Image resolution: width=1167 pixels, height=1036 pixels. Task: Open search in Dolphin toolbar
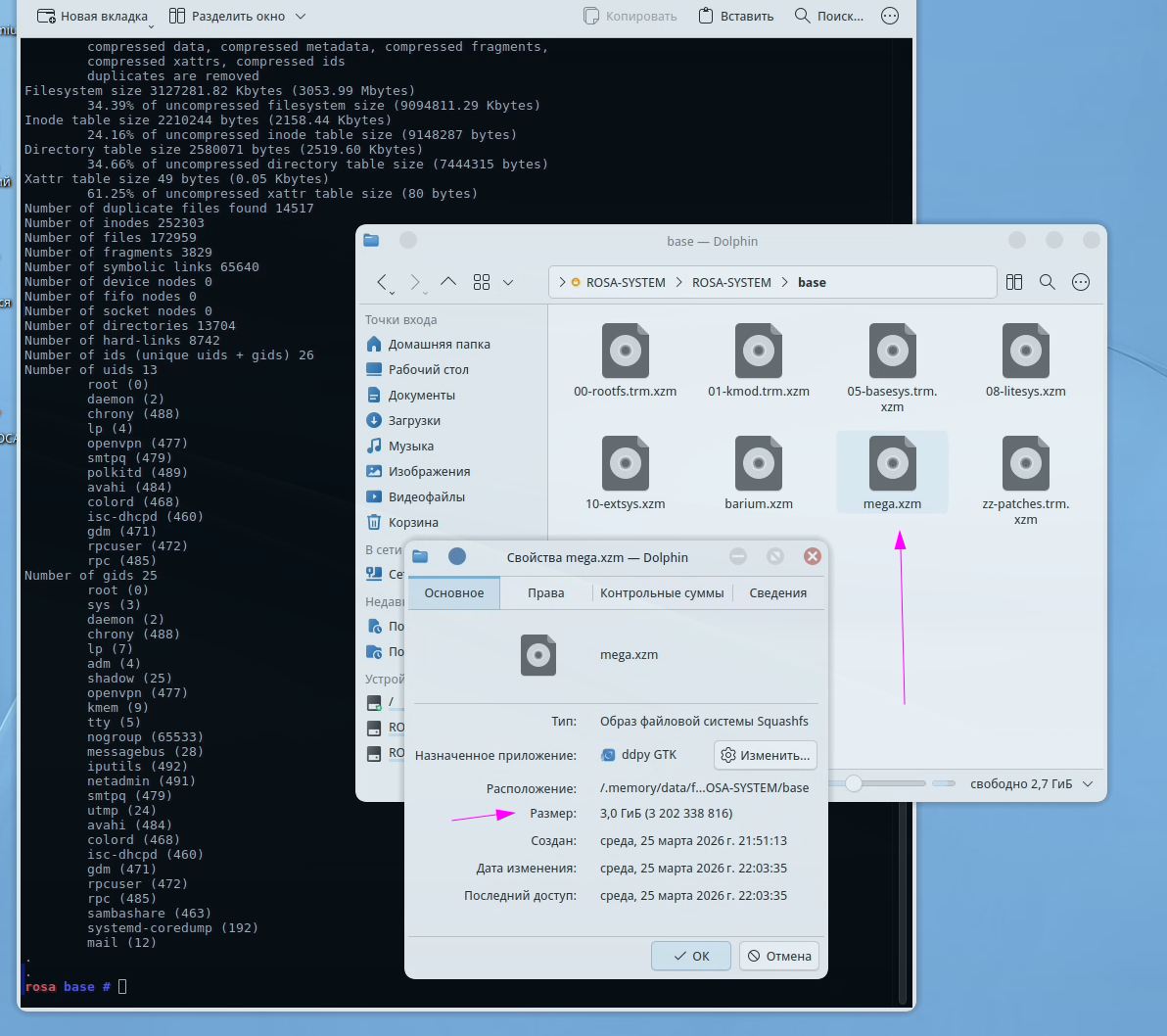click(x=1047, y=282)
